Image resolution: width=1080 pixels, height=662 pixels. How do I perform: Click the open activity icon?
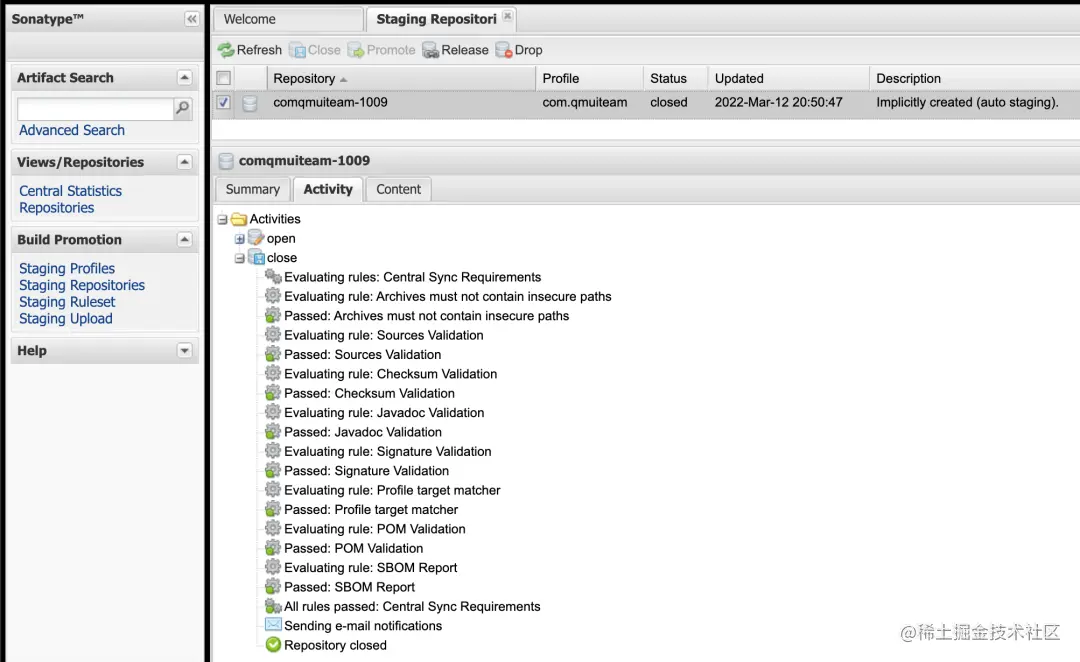(256, 238)
